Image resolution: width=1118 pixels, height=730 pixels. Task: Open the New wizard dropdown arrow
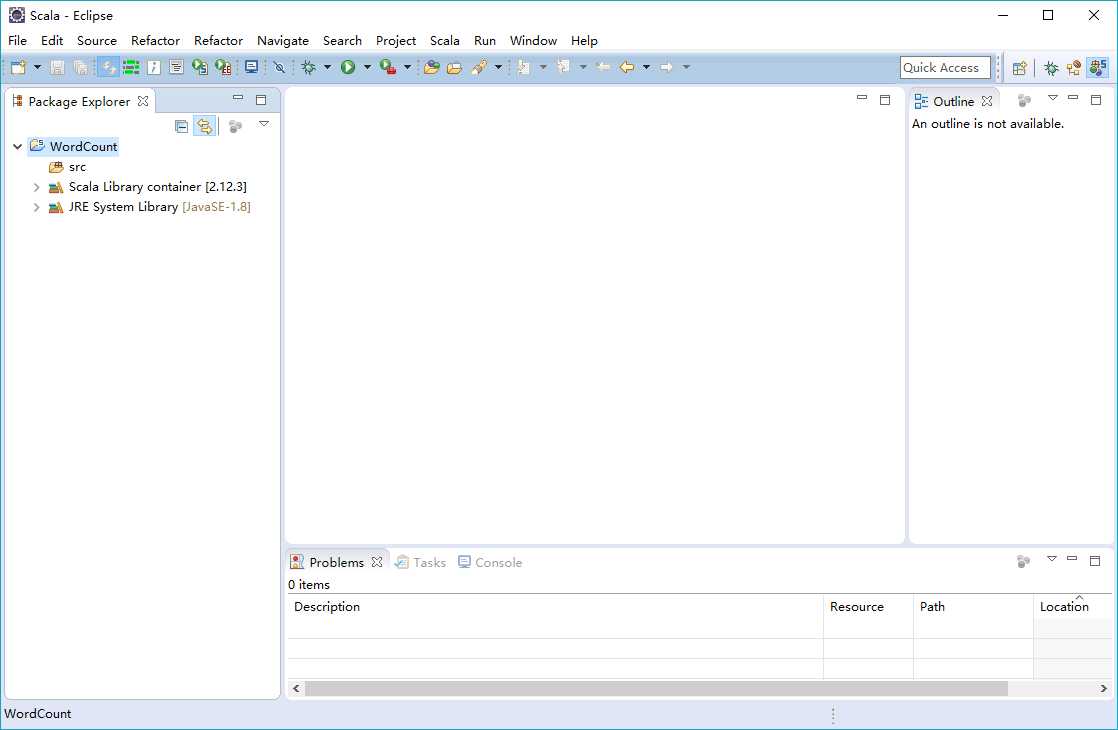click(37, 67)
